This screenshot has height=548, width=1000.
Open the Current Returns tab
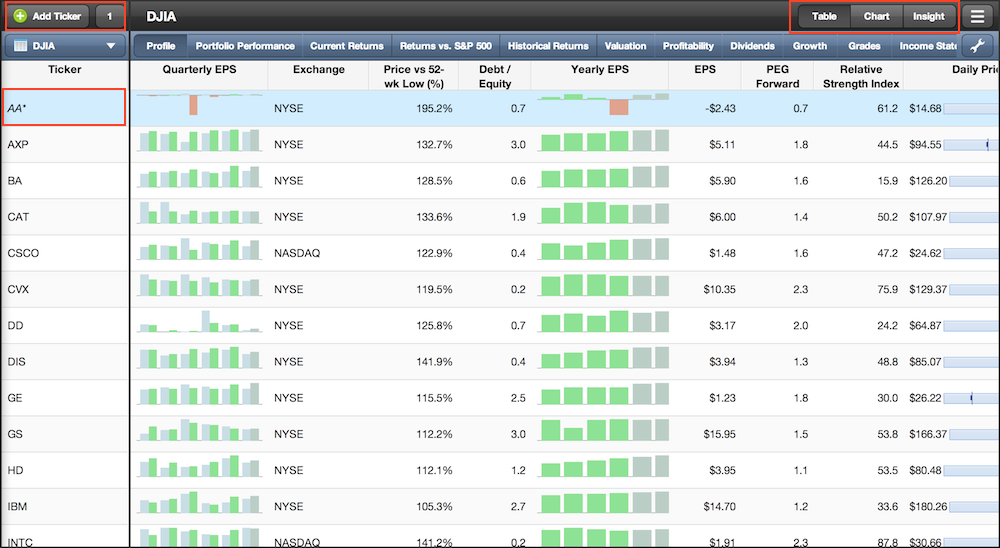click(347, 46)
